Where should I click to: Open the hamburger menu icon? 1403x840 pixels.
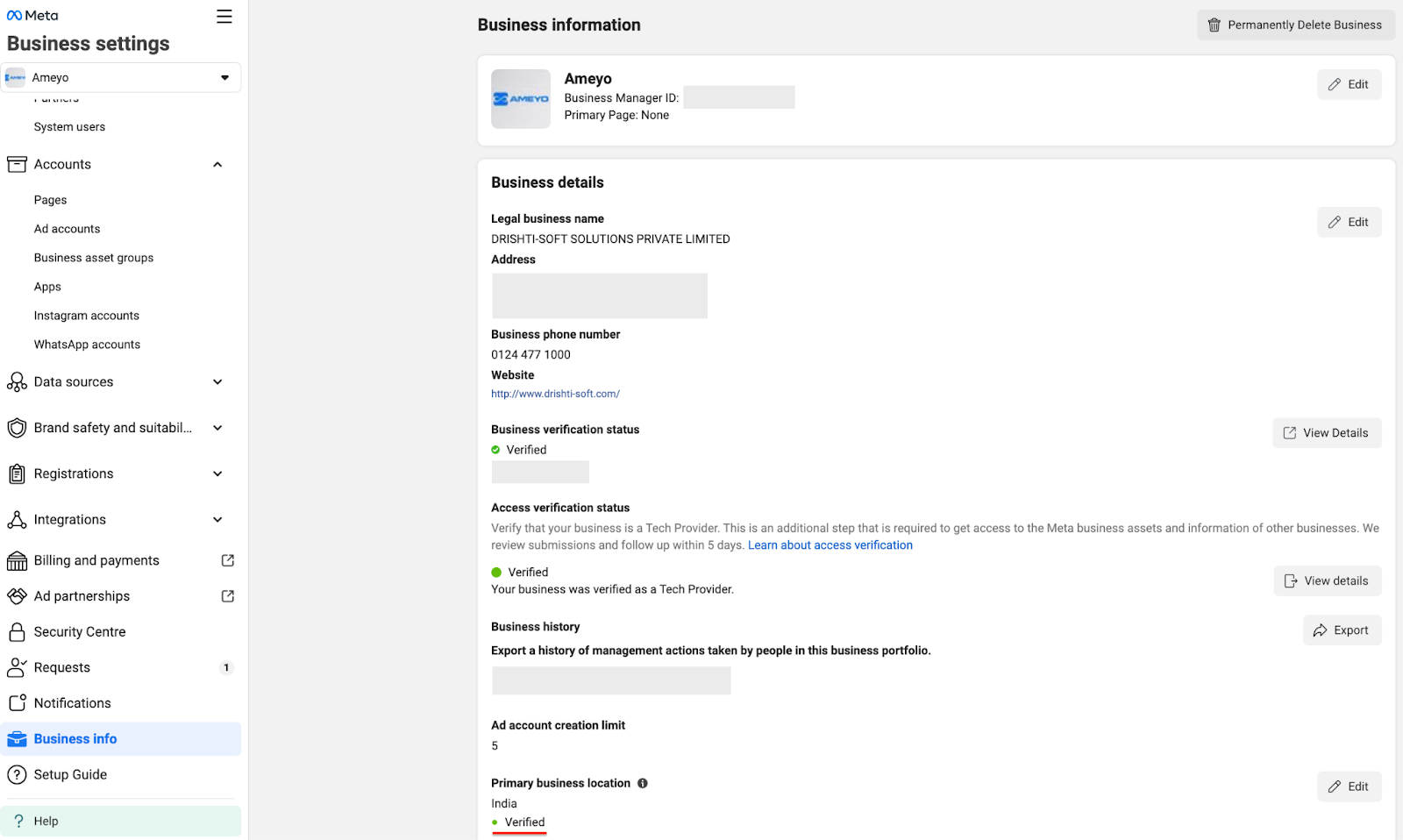[224, 17]
